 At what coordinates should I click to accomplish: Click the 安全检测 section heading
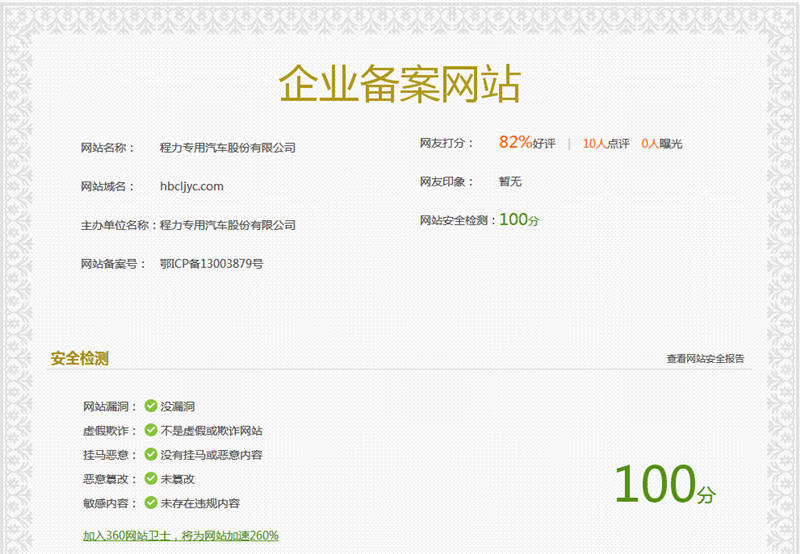[x=79, y=358]
